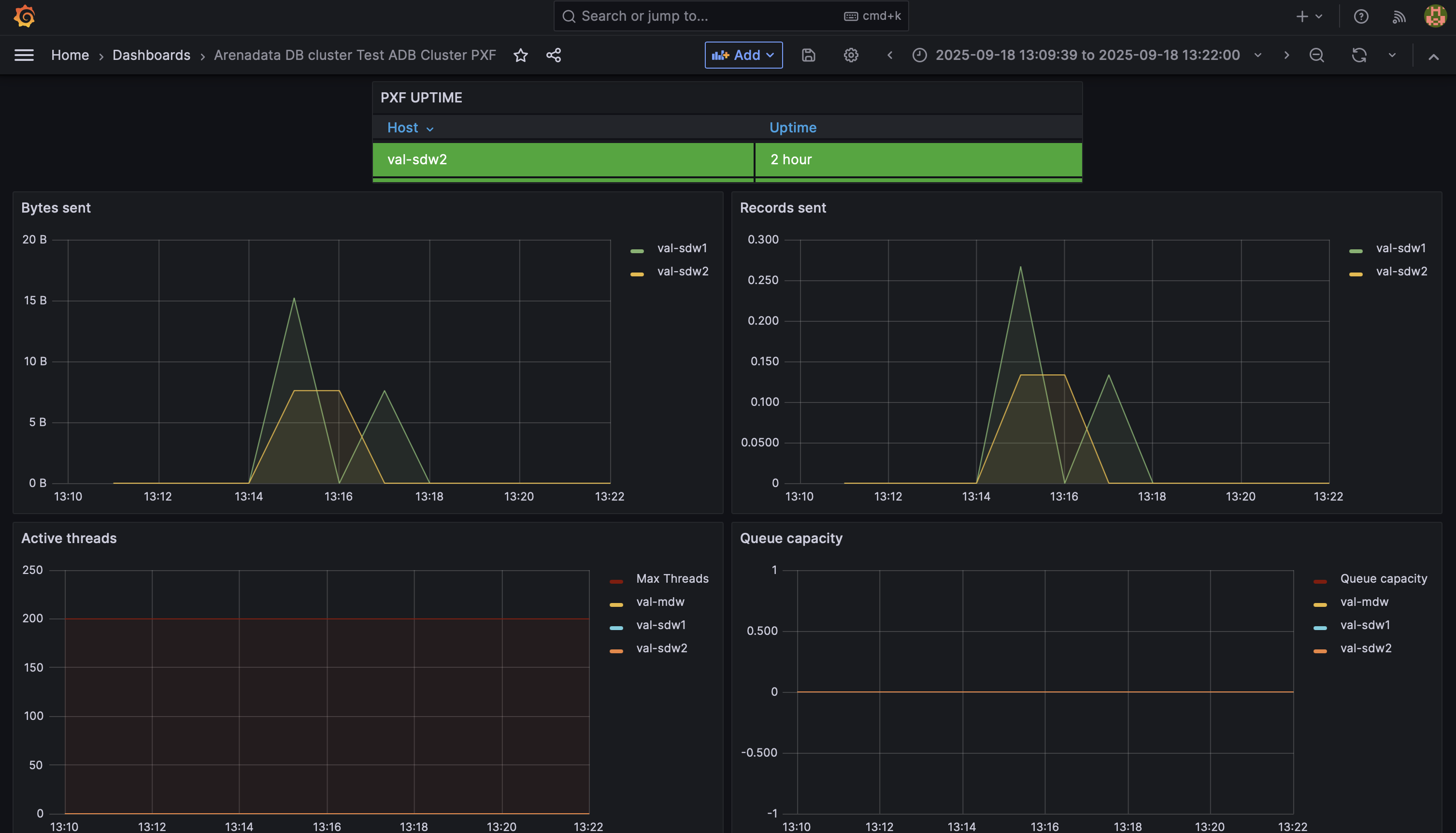Viewport: 1456px width, 833px height.
Task: Click the val-sdw2 color swatch in Records sent legend
Action: (1356, 274)
